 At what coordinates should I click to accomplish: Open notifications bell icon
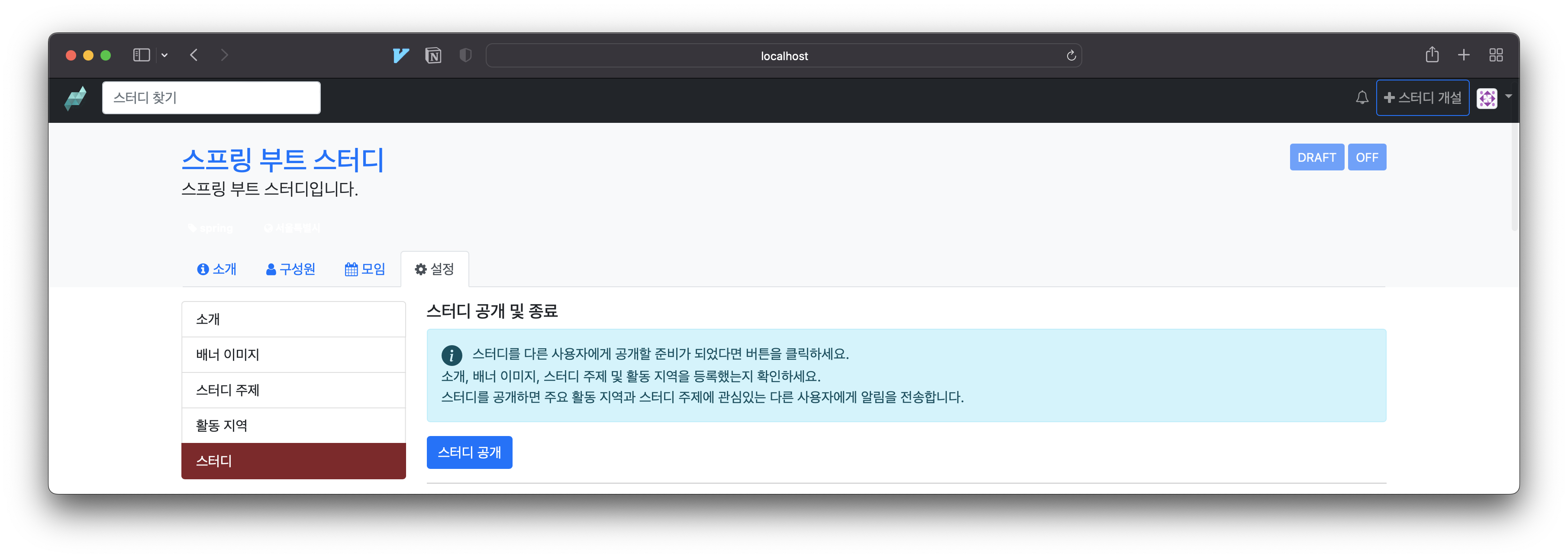click(1362, 97)
